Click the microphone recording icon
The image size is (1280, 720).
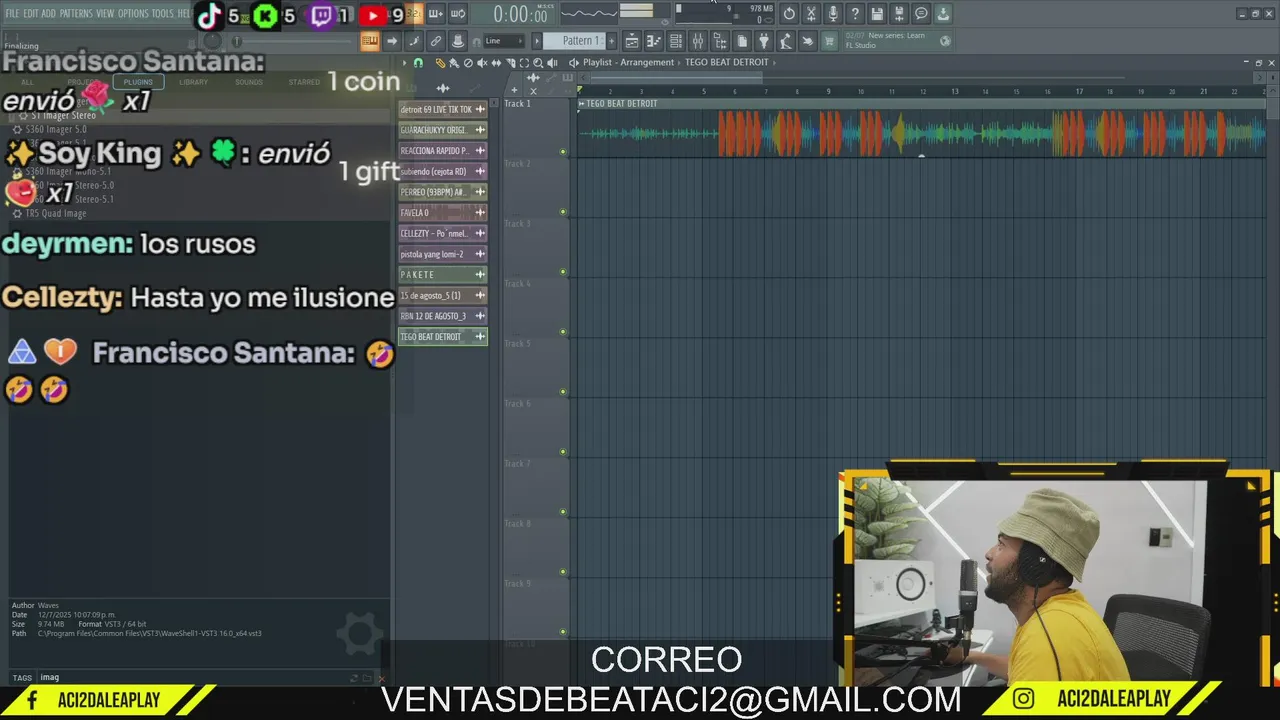click(833, 14)
